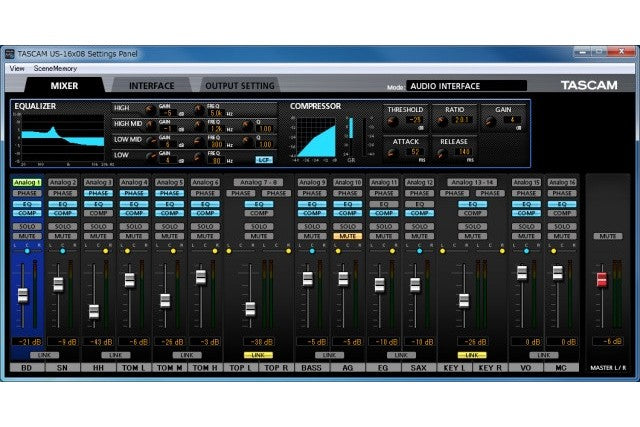Solo the Analog 6 channel

(x=205, y=226)
